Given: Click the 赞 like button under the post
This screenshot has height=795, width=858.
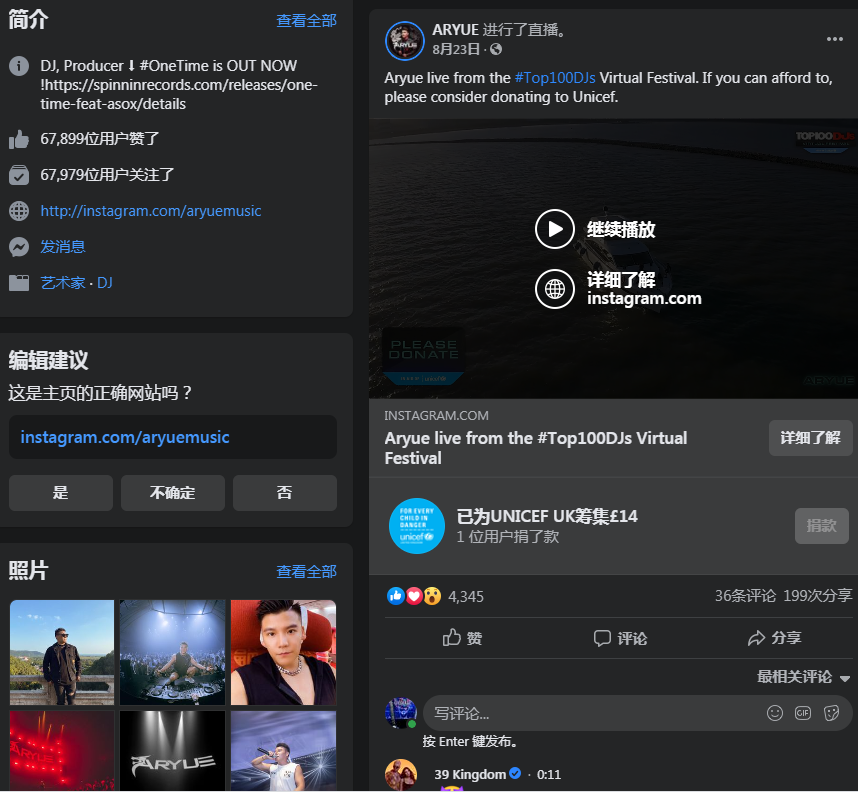Looking at the screenshot, I should click(x=462, y=638).
